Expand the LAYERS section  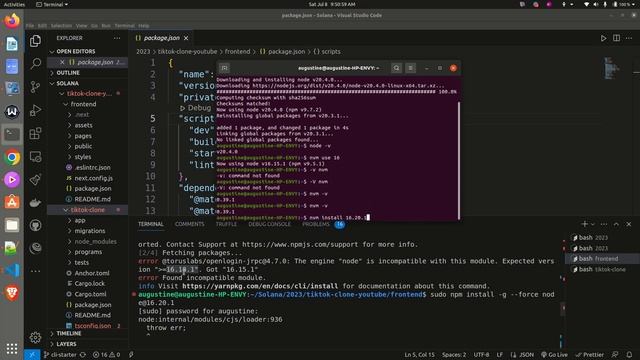(66, 344)
